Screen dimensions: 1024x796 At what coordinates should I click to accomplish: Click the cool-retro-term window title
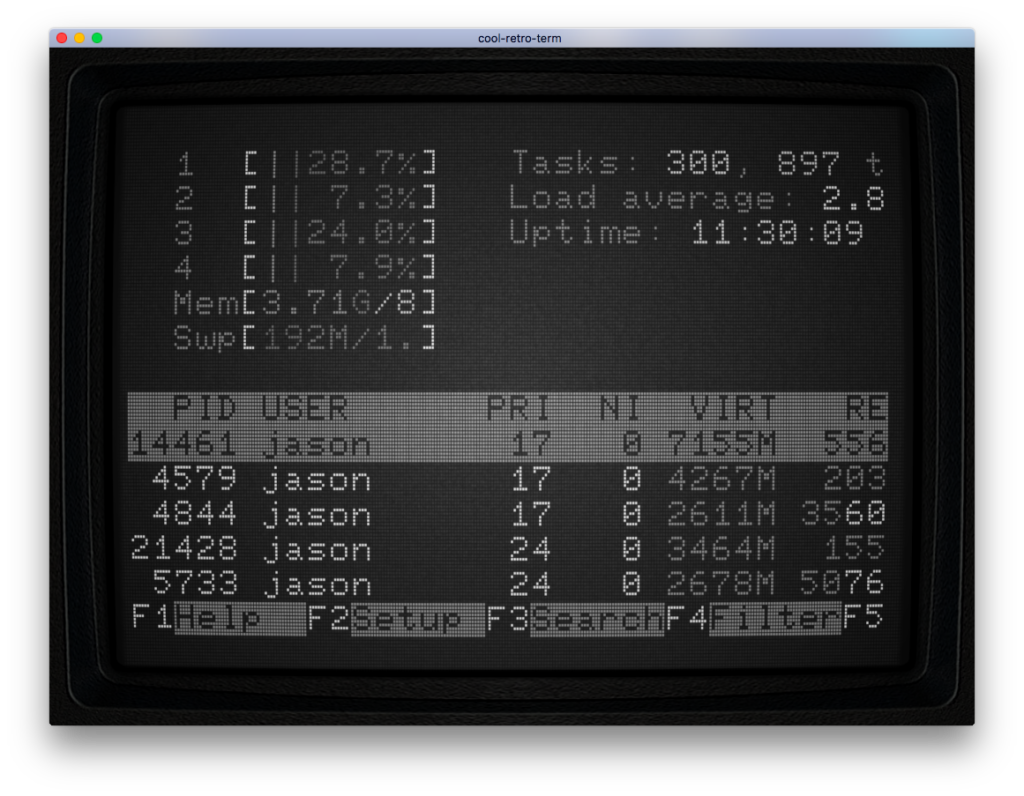click(519, 39)
